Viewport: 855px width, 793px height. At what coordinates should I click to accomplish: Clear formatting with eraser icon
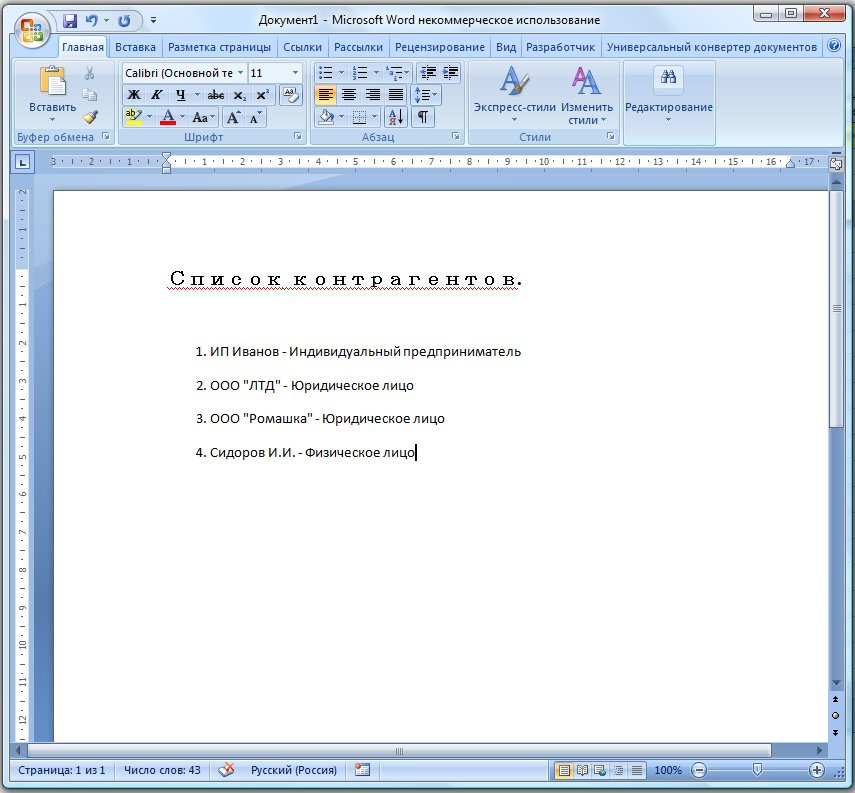coord(291,95)
